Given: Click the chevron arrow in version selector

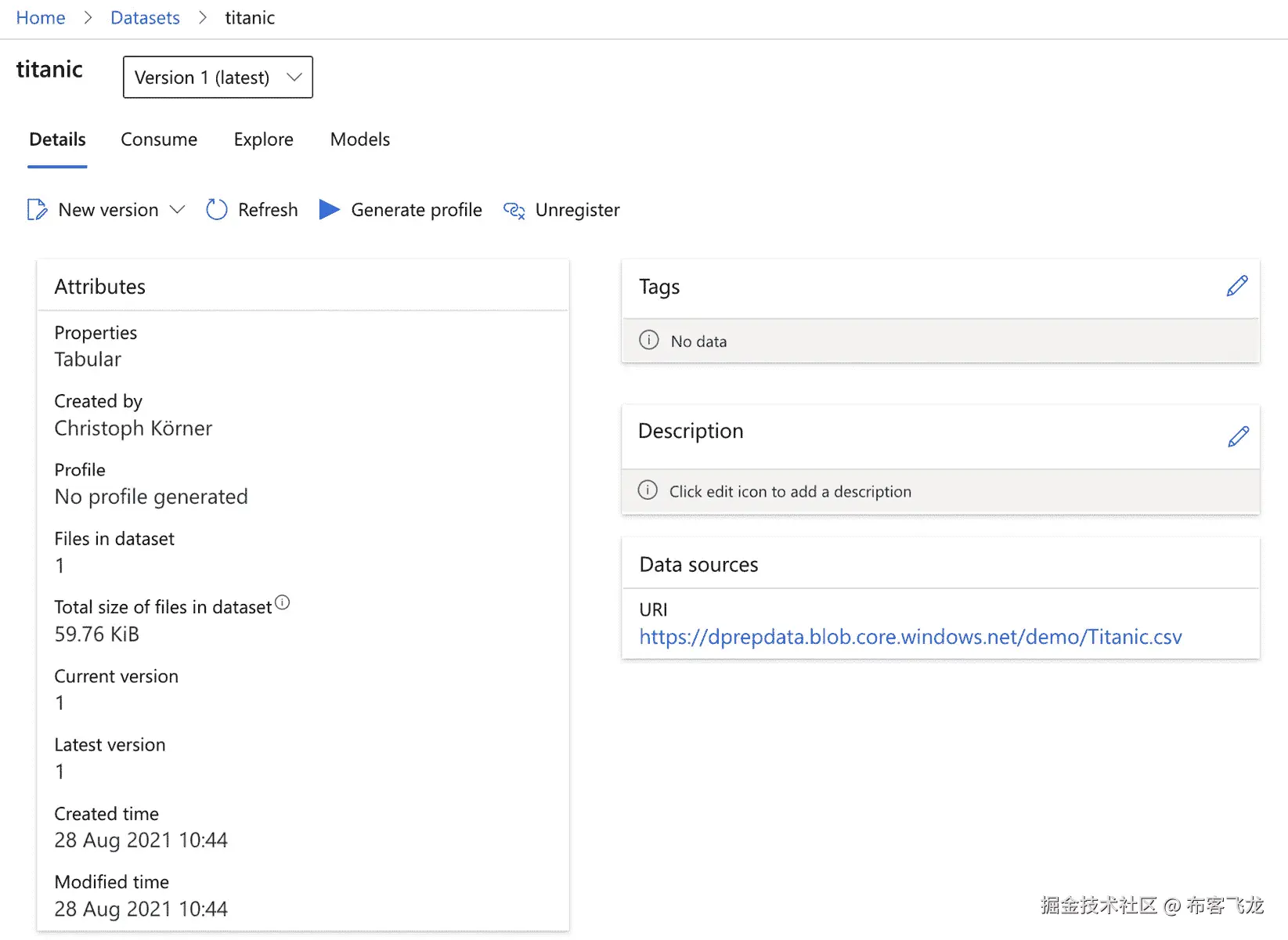Looking at the screenshot, I should tap(294, 78).
